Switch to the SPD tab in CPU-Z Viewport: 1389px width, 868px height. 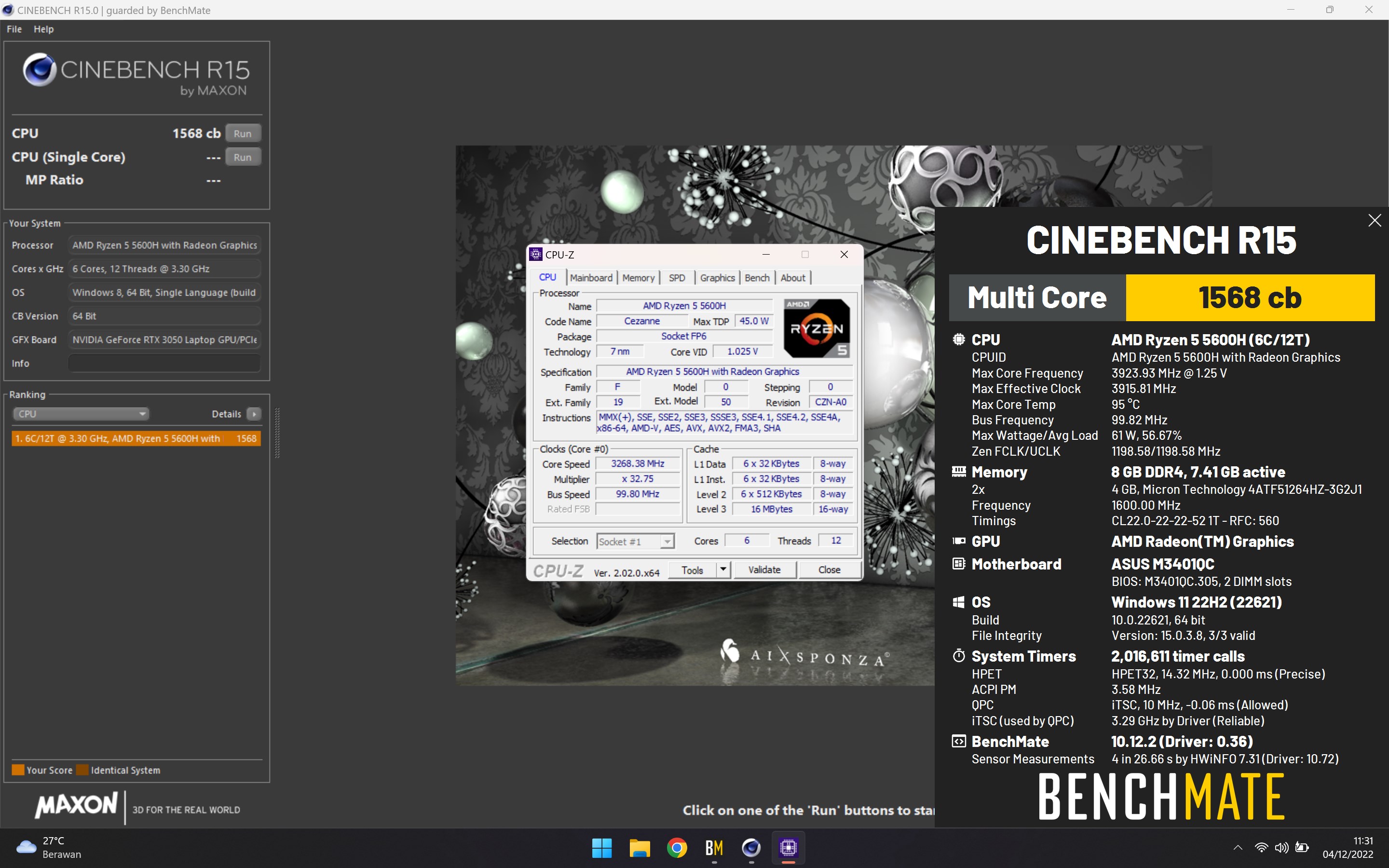pyautogui.click(x=677, y=278)
